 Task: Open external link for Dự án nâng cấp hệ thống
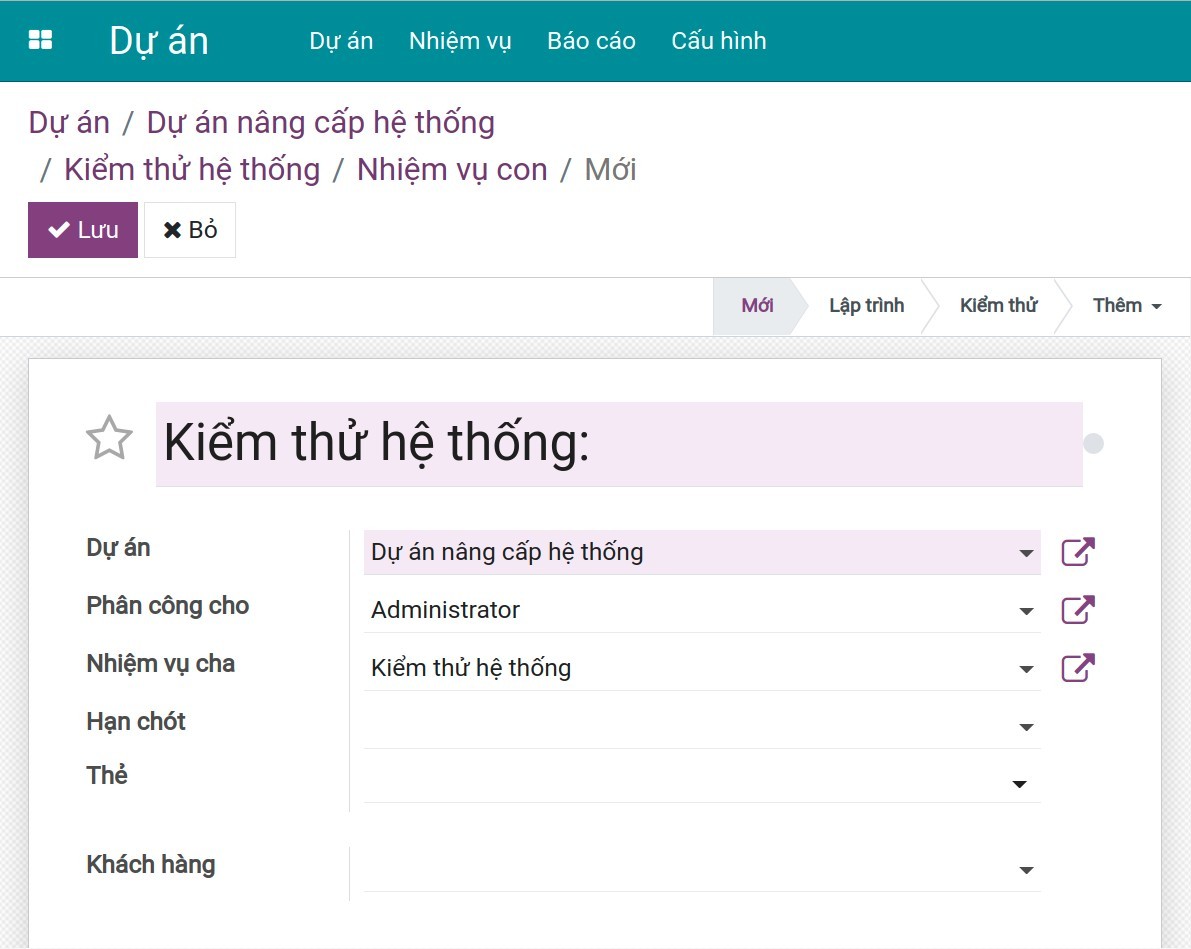pos(1077,551)
